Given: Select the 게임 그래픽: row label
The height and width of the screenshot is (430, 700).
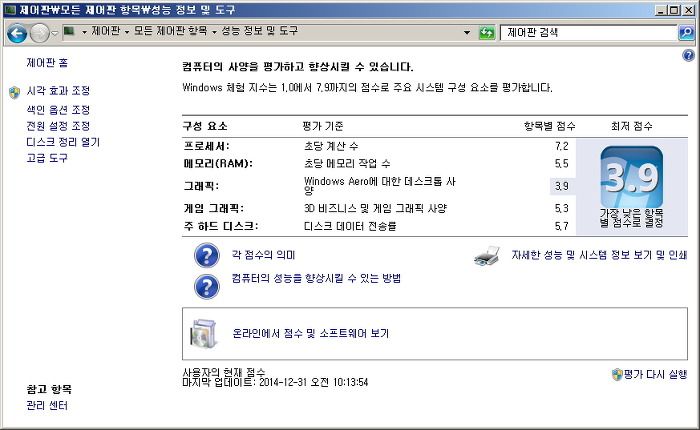Looking at the screenshot, I should coord(214,208).
